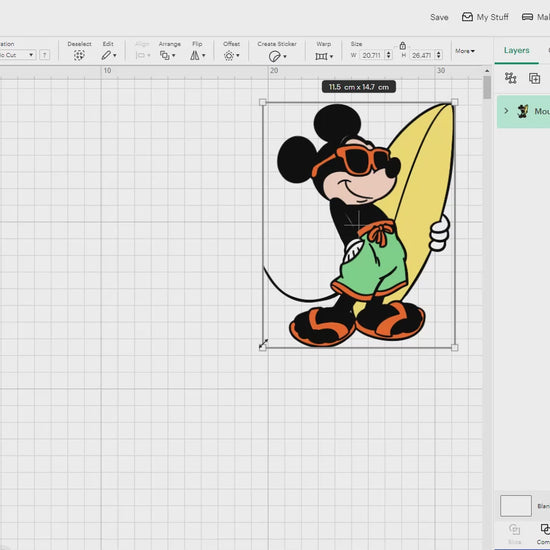Click the top-right selection handle

(455, 102)
